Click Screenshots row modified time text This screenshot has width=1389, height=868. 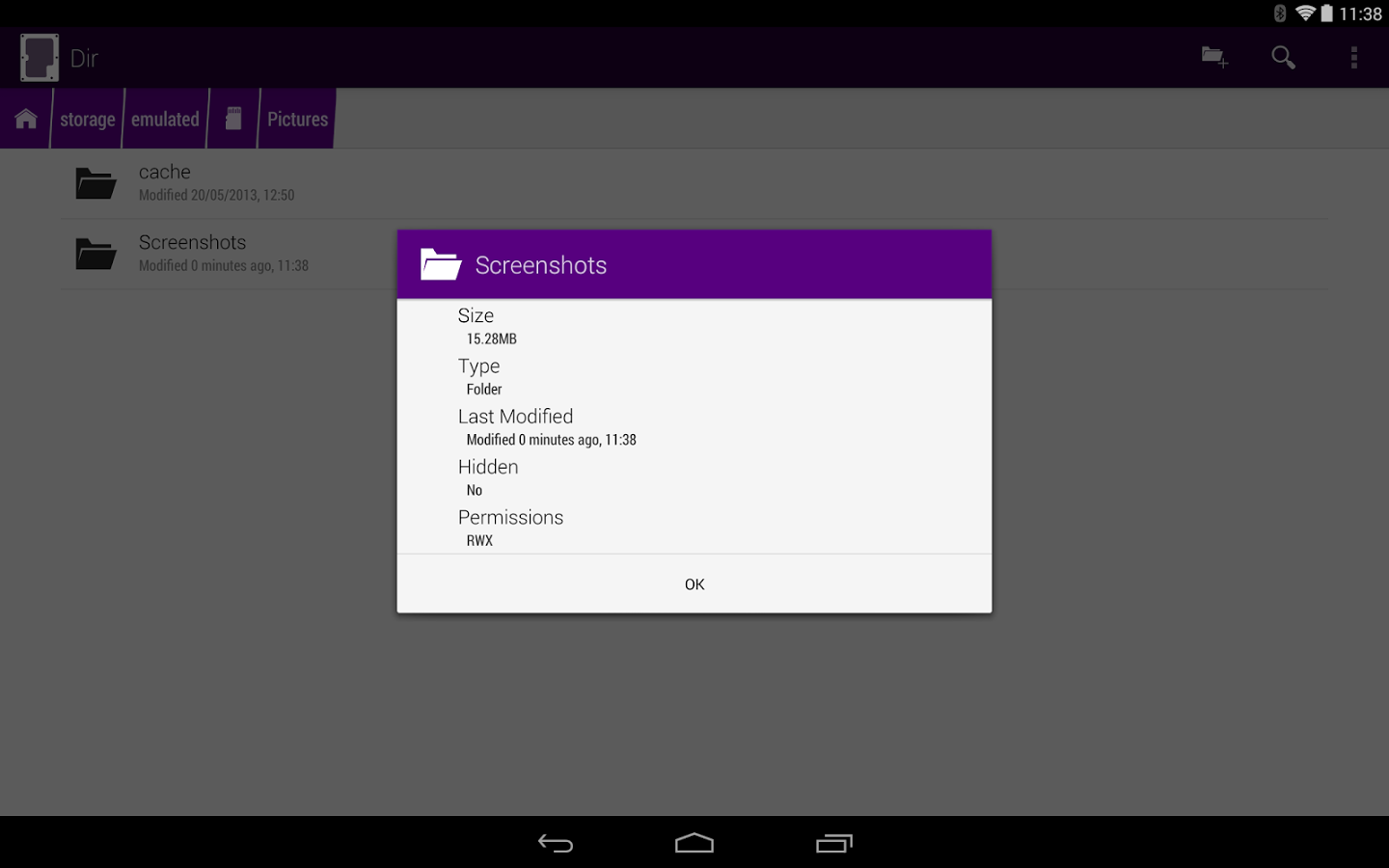(x=224, y=265)
